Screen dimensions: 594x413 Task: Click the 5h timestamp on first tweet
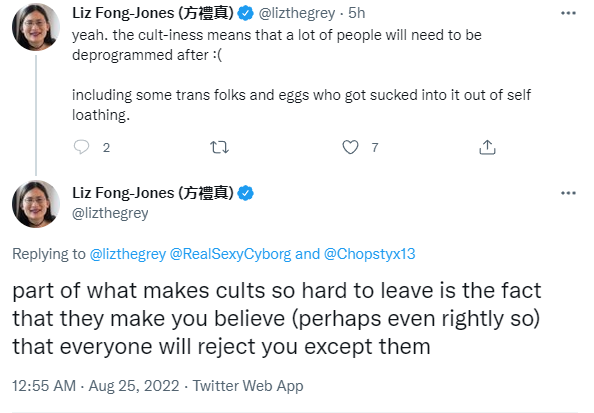pos(356,13)
